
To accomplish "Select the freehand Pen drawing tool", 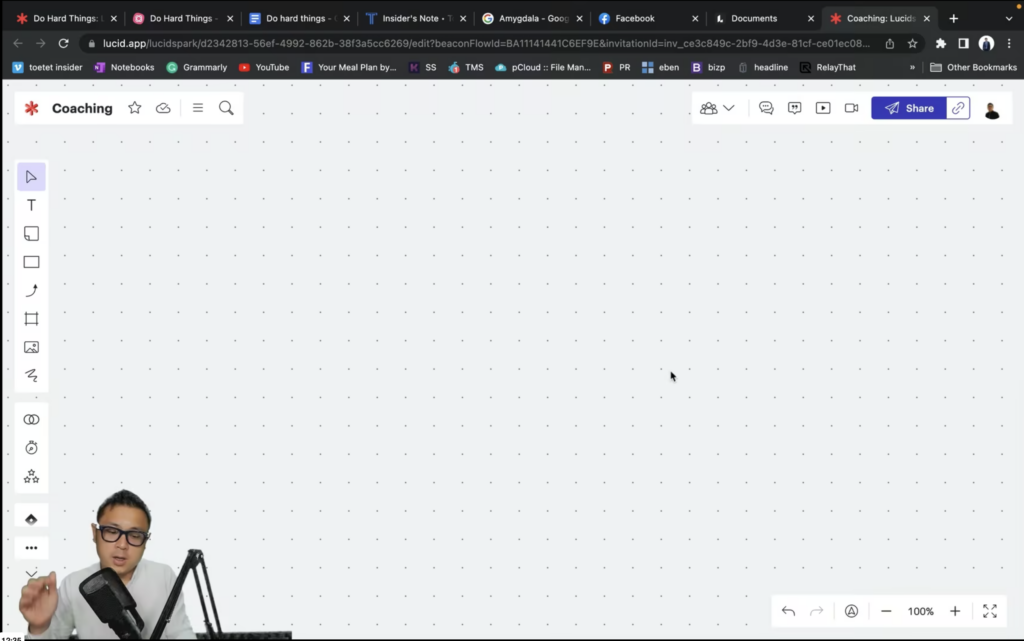I will (x=31, y=375).
